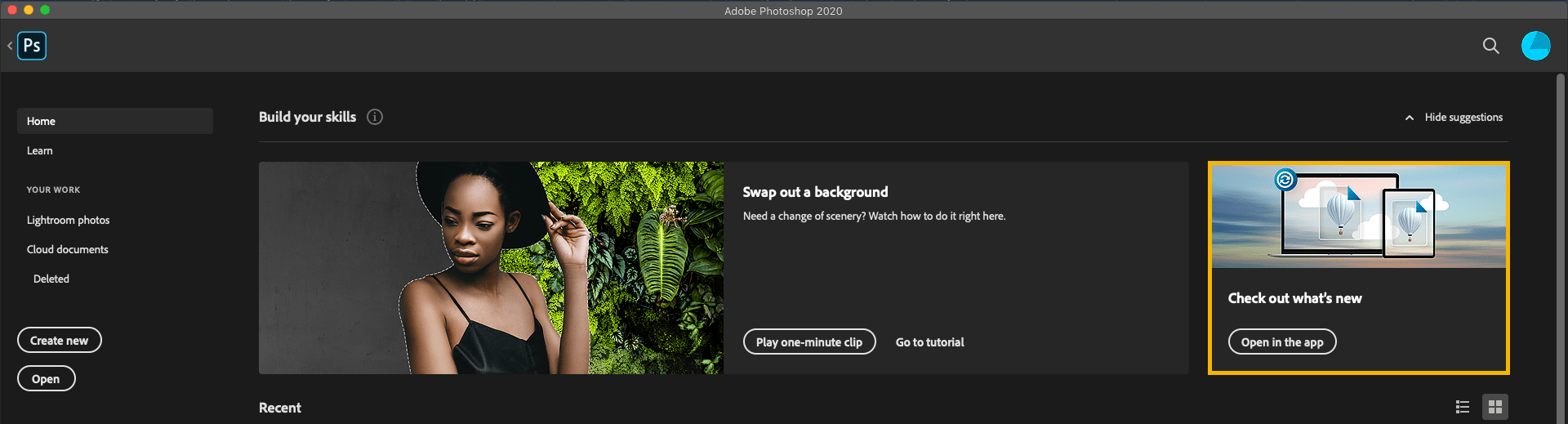Click the info icon beside Build your skills
1568x424 pixels.
point(375,117)
